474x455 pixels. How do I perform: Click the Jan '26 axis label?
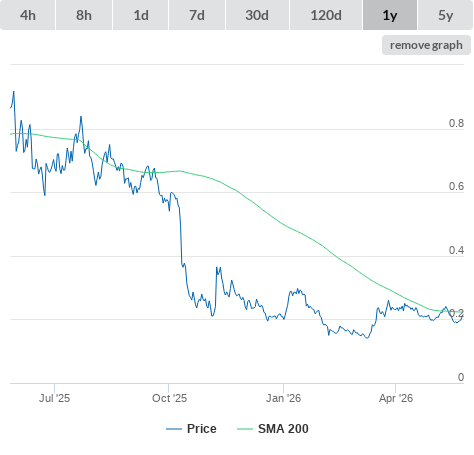tap(283, 398)
